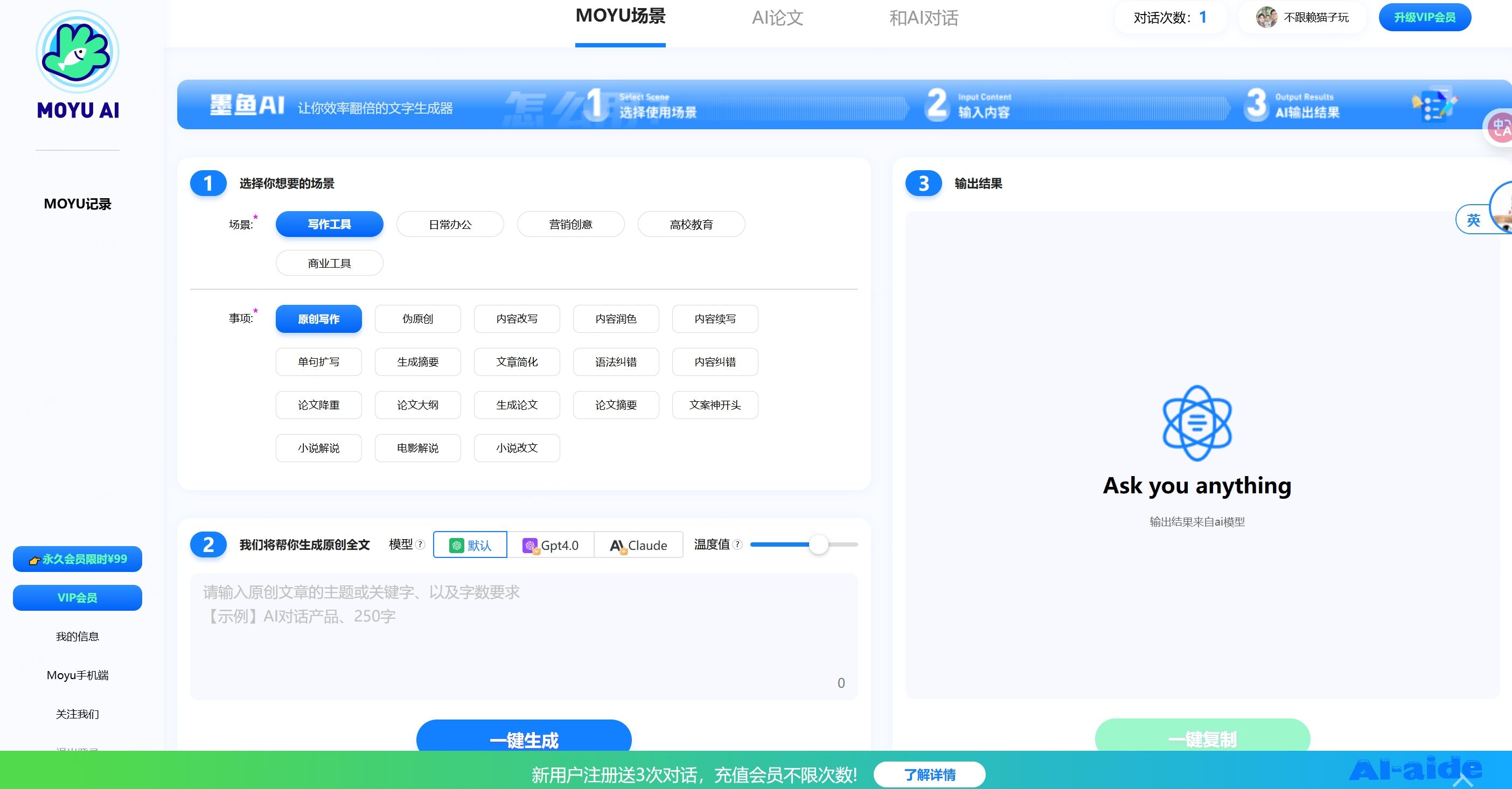
Task: Click the 温度值 slider handle
Action: [x=818, y=544]
